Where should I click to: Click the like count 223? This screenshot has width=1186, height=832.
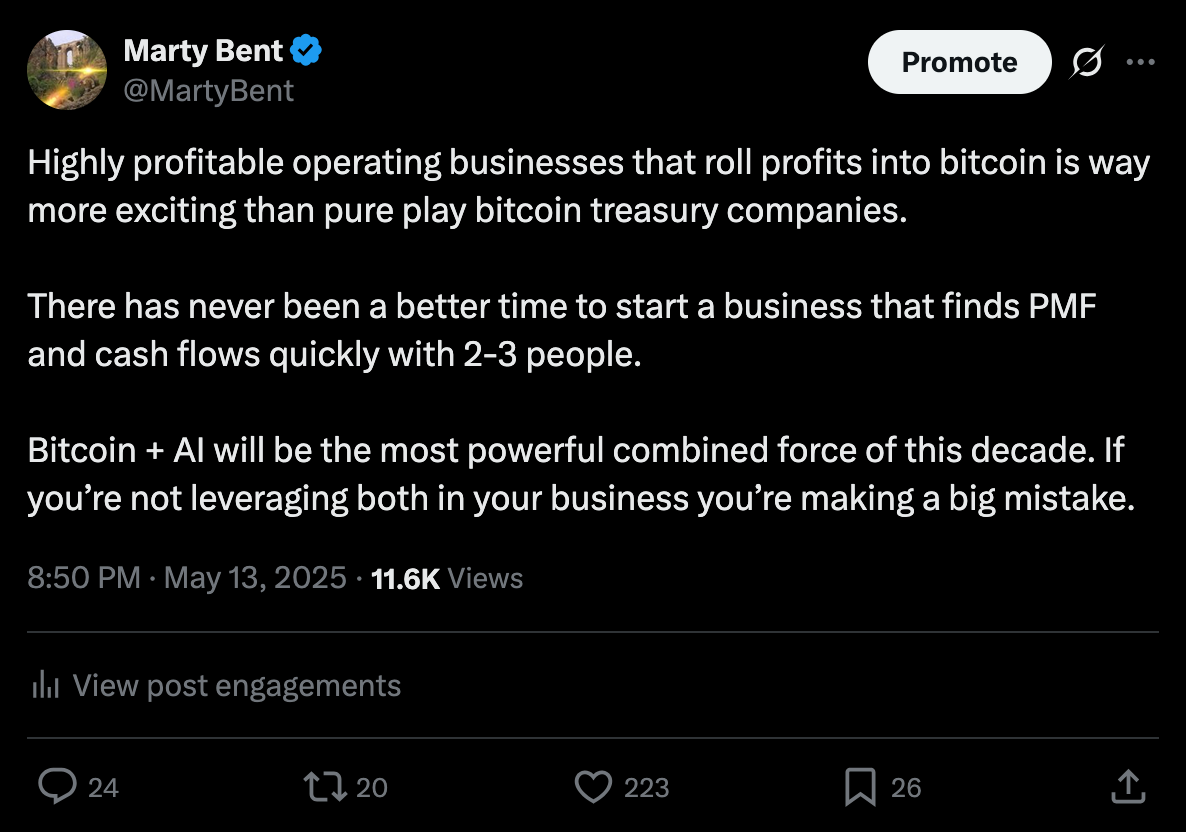tap(646, 787)
